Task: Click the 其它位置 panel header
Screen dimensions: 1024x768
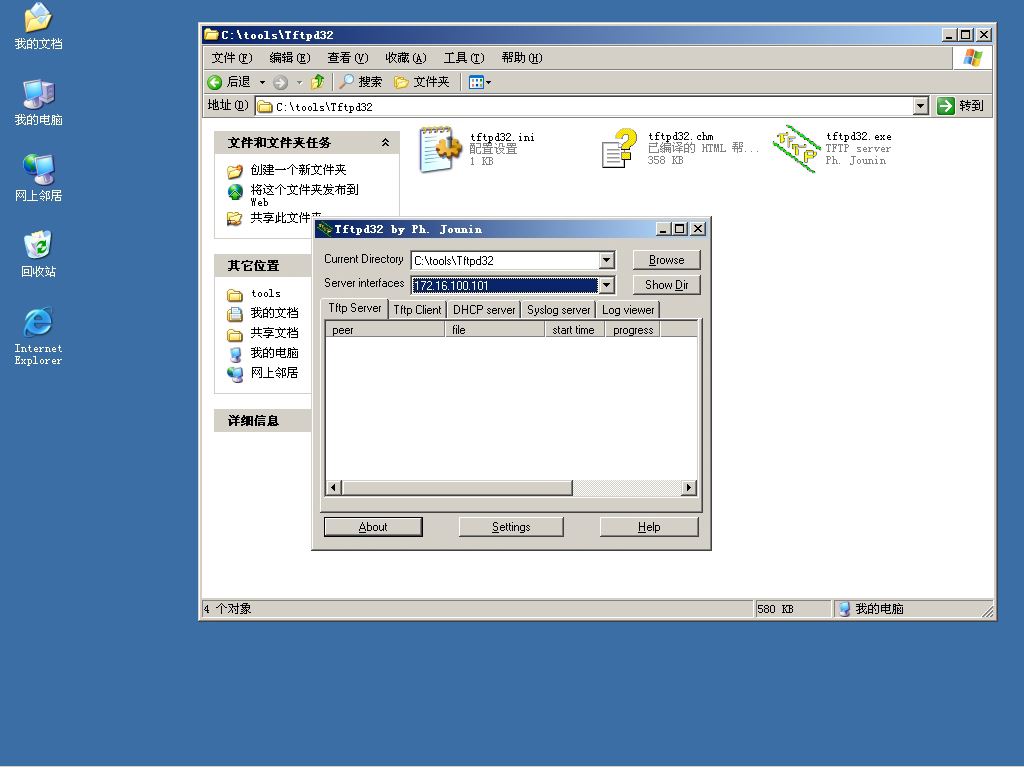Action: click(263, 266)
